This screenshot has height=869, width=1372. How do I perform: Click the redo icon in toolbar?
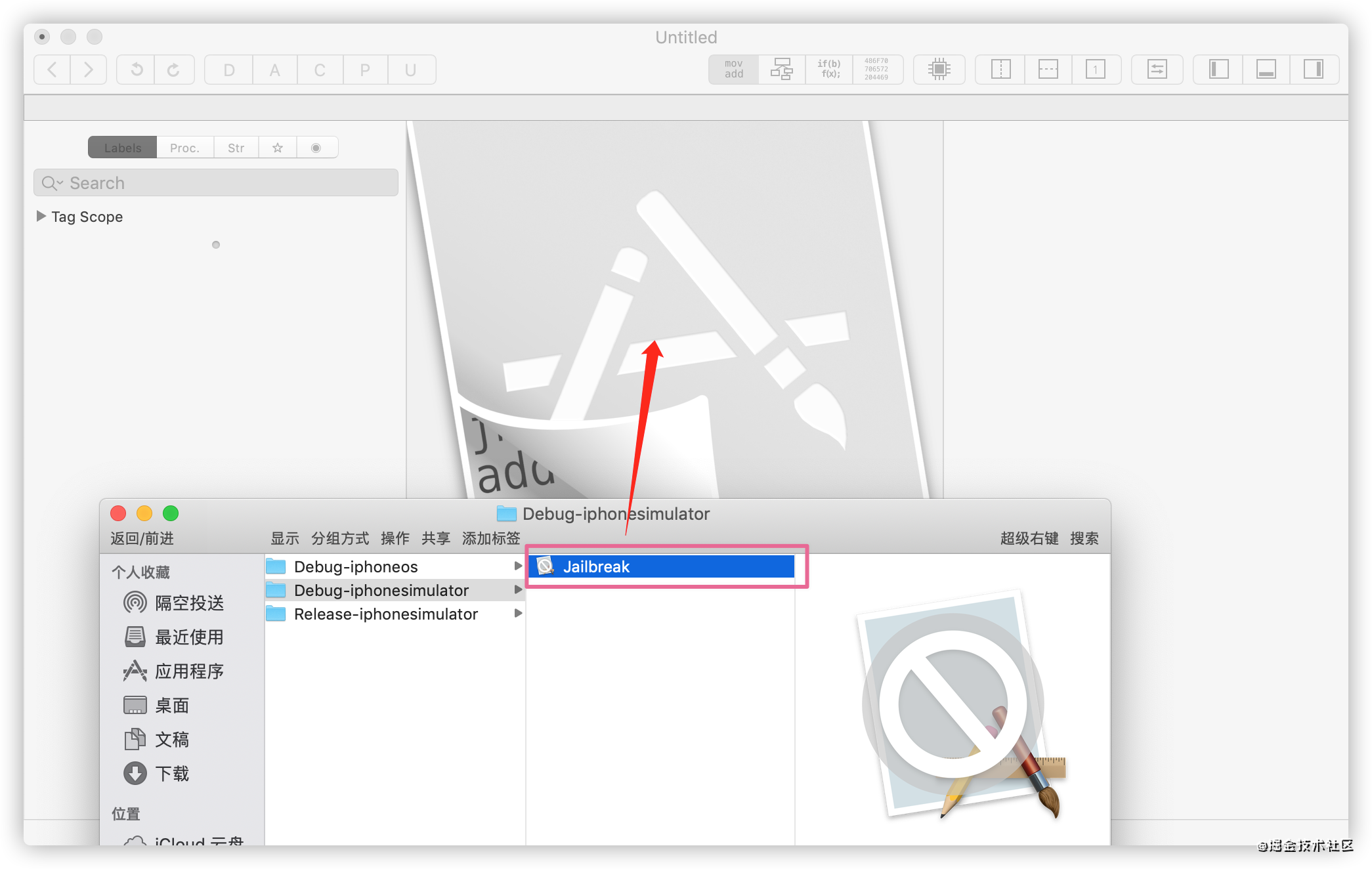[173, 70]
